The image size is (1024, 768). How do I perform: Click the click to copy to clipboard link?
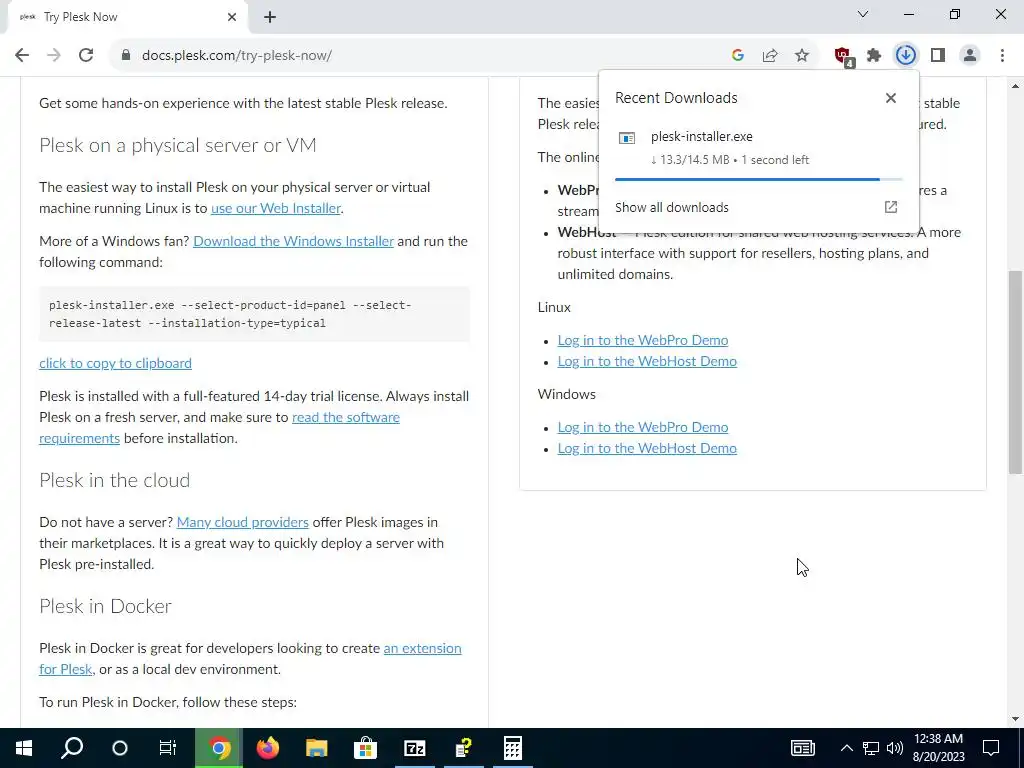(116, 363)
